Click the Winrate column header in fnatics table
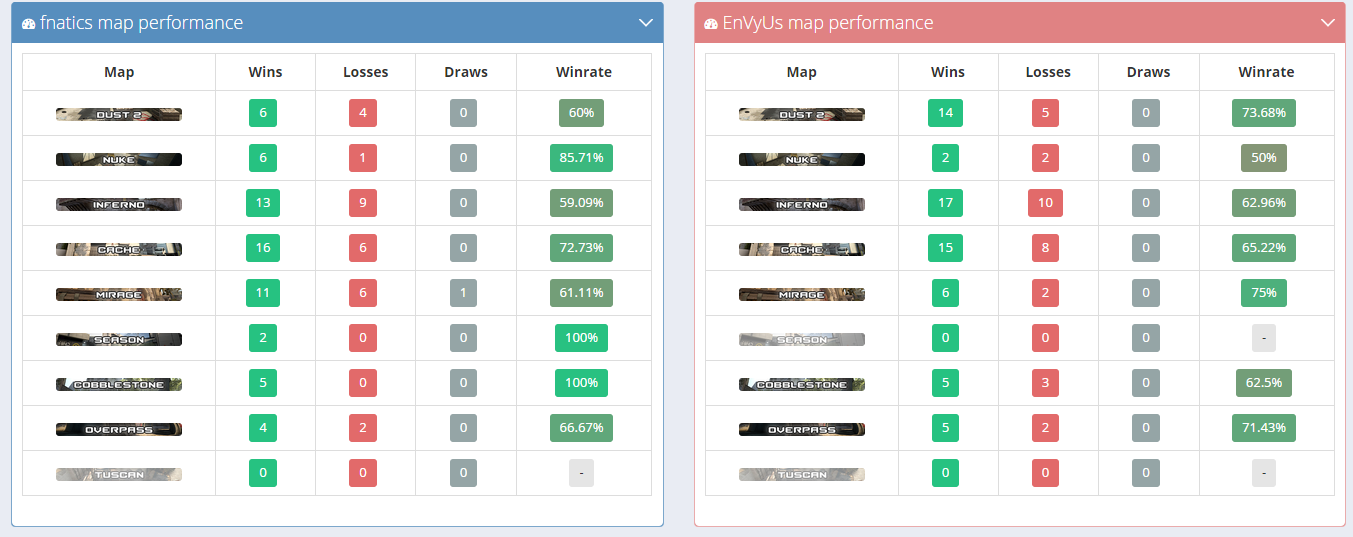1353x537 pixels. (583, 72)
